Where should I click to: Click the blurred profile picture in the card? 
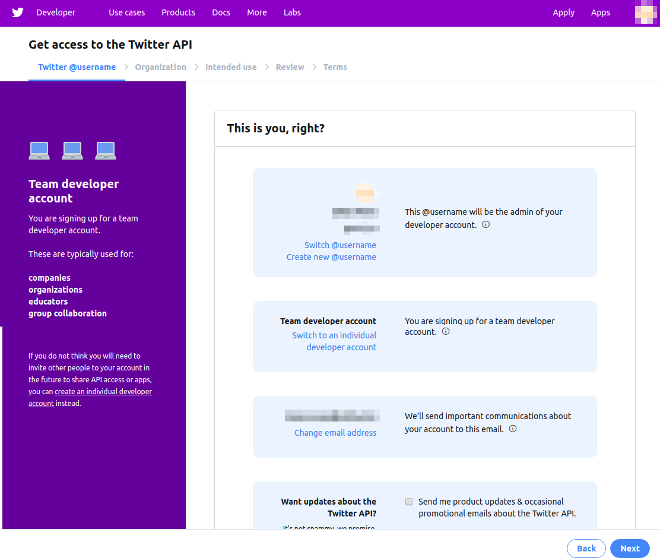[365, 192]
